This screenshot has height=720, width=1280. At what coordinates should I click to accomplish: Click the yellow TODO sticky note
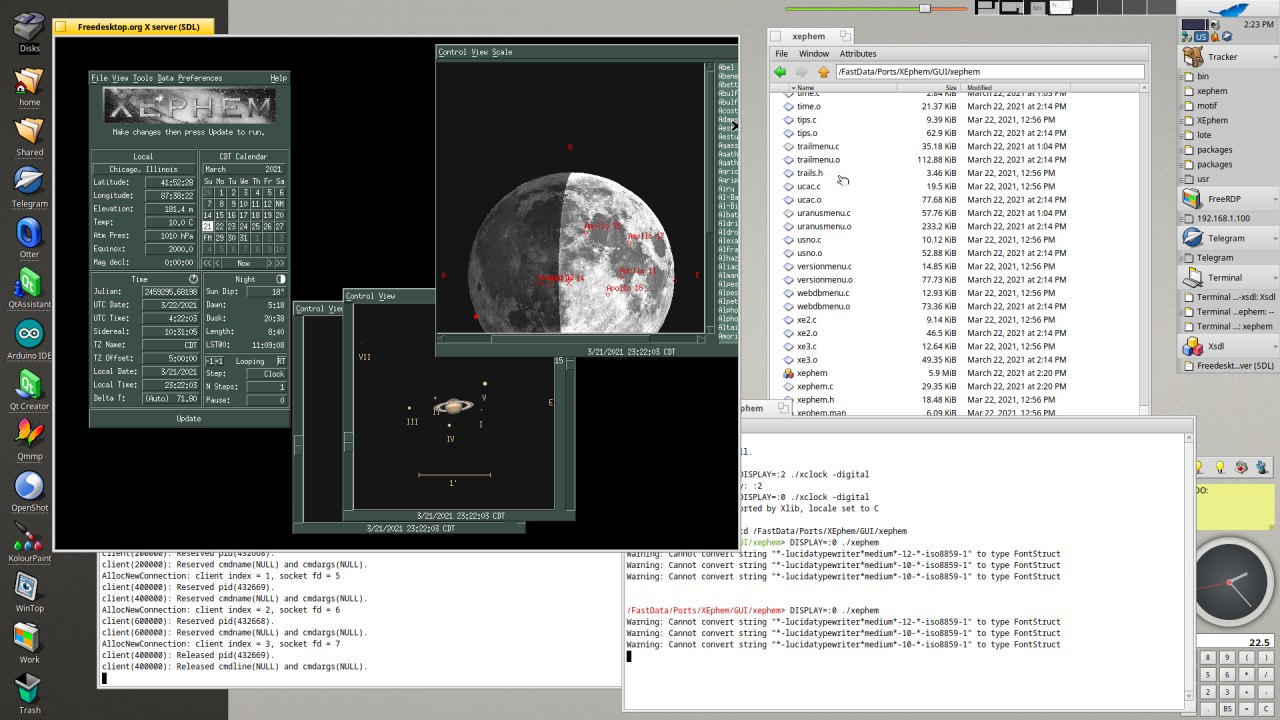1236,508
